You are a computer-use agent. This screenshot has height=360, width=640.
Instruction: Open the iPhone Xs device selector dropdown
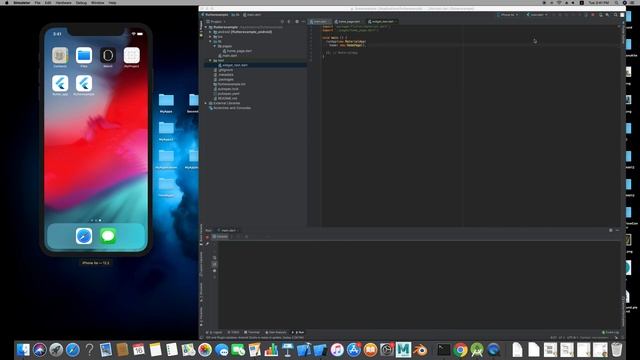508,15
